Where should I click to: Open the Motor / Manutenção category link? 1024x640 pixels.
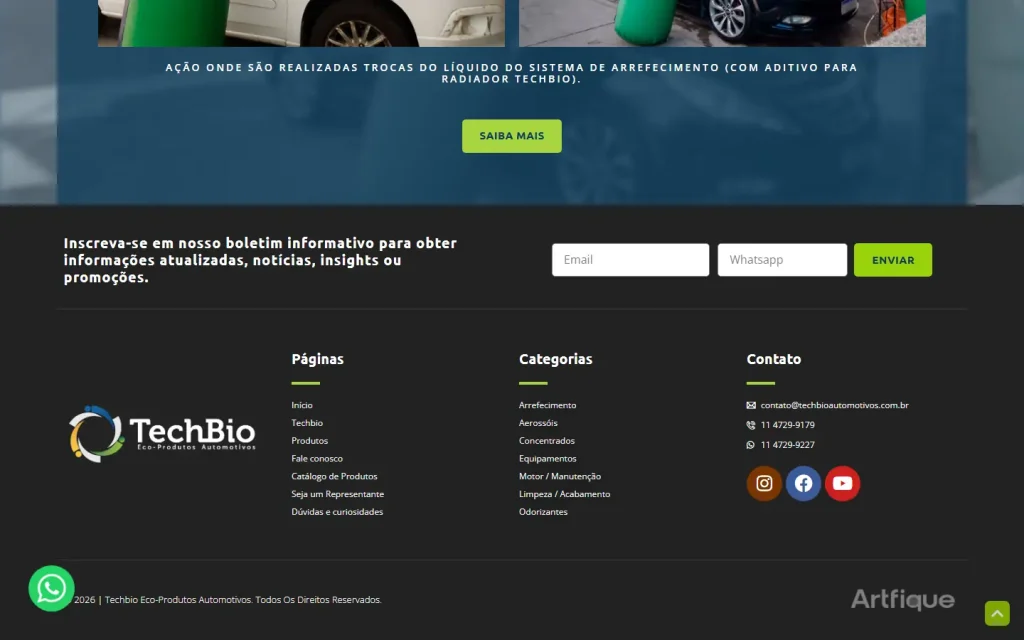click(560, 476)
